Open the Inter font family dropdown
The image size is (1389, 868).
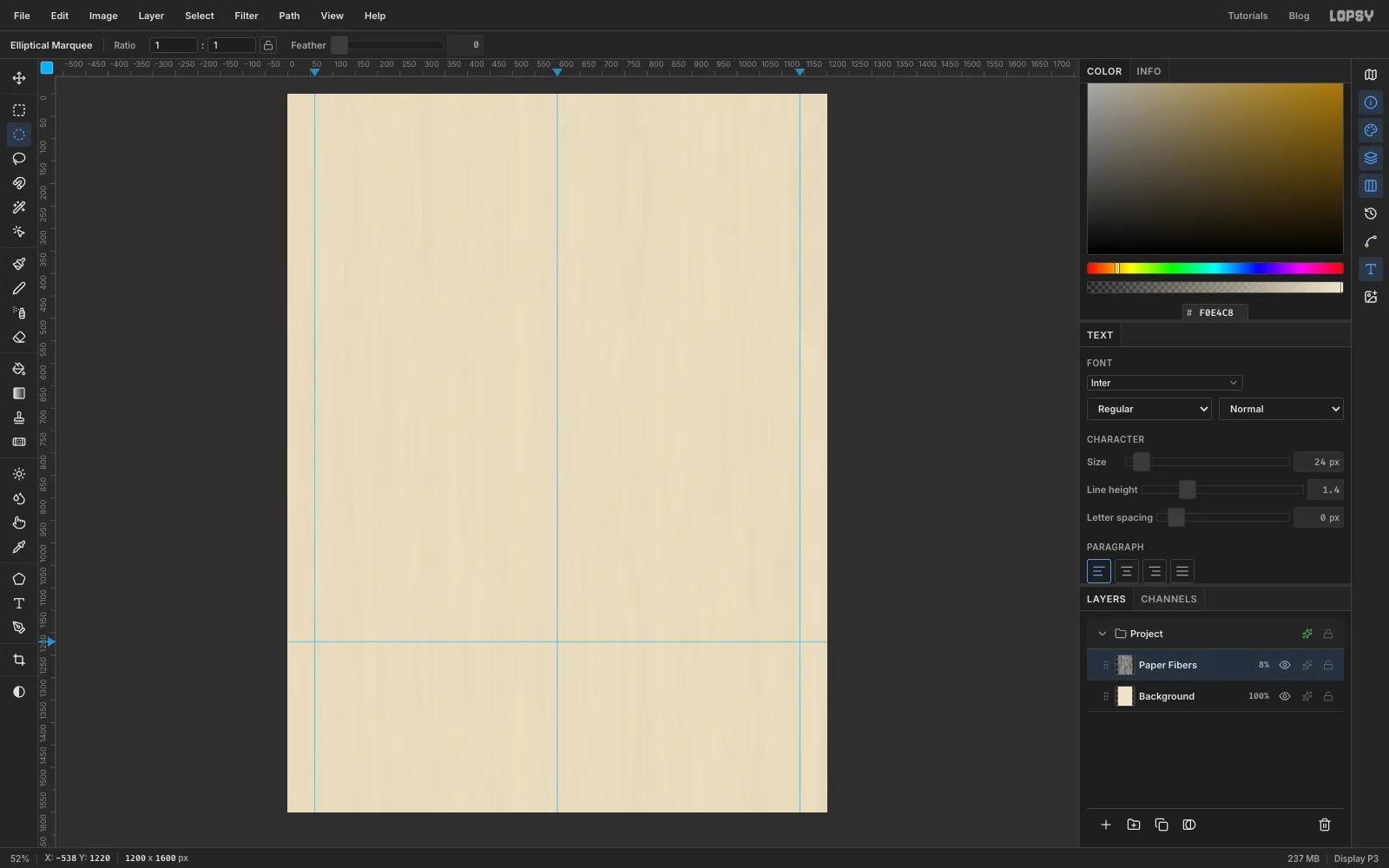coord(1164,383)
